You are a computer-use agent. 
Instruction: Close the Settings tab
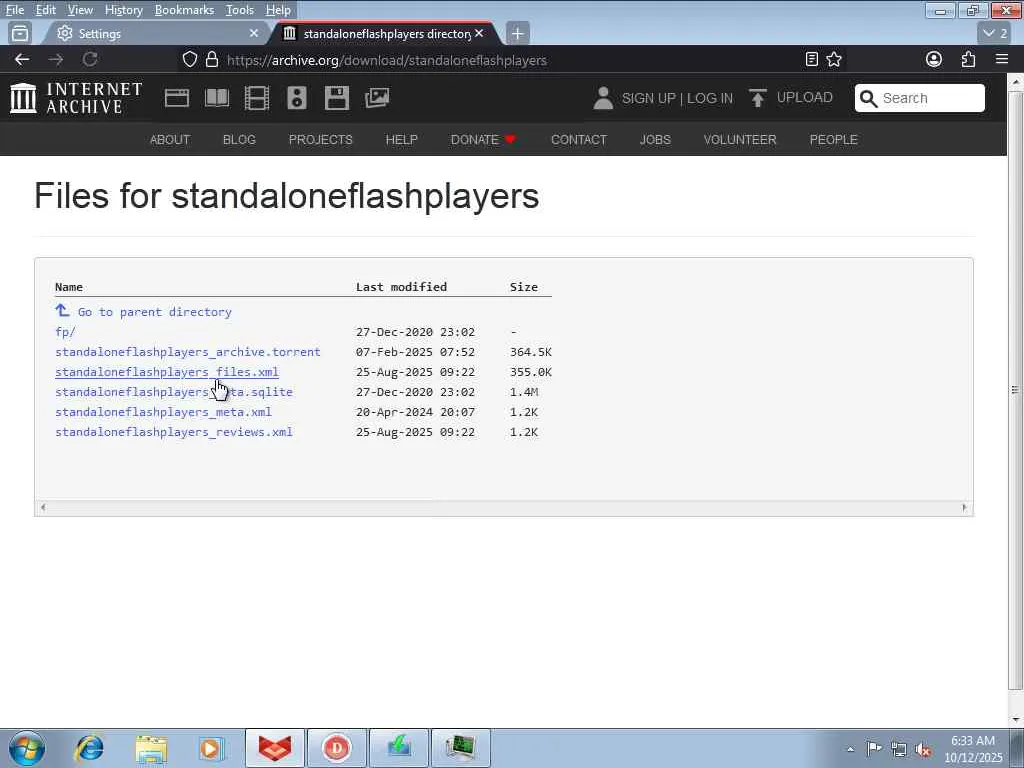click(x=254, y=33)
